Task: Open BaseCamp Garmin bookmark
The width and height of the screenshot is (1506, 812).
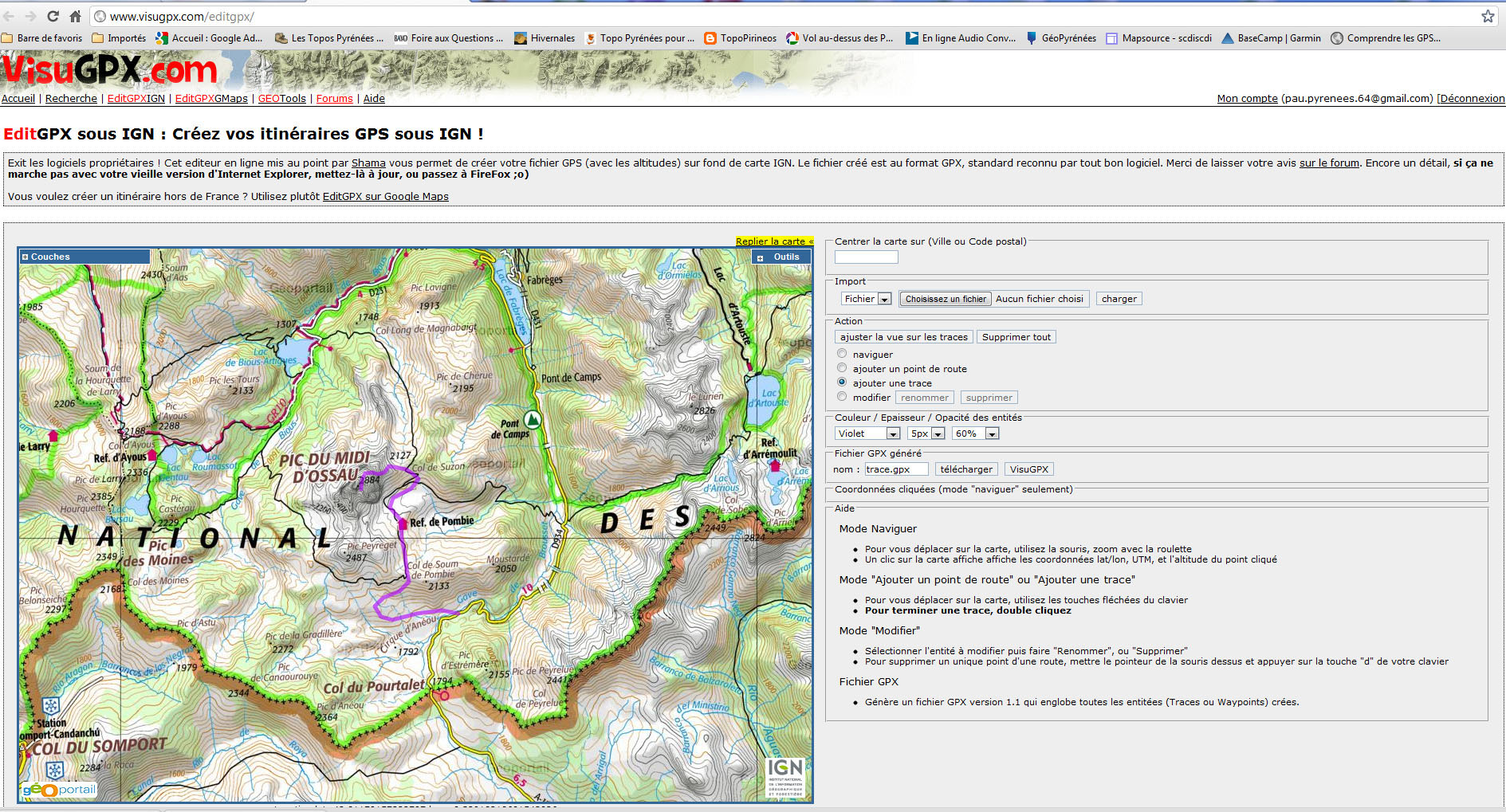Action: [1272, 38]
